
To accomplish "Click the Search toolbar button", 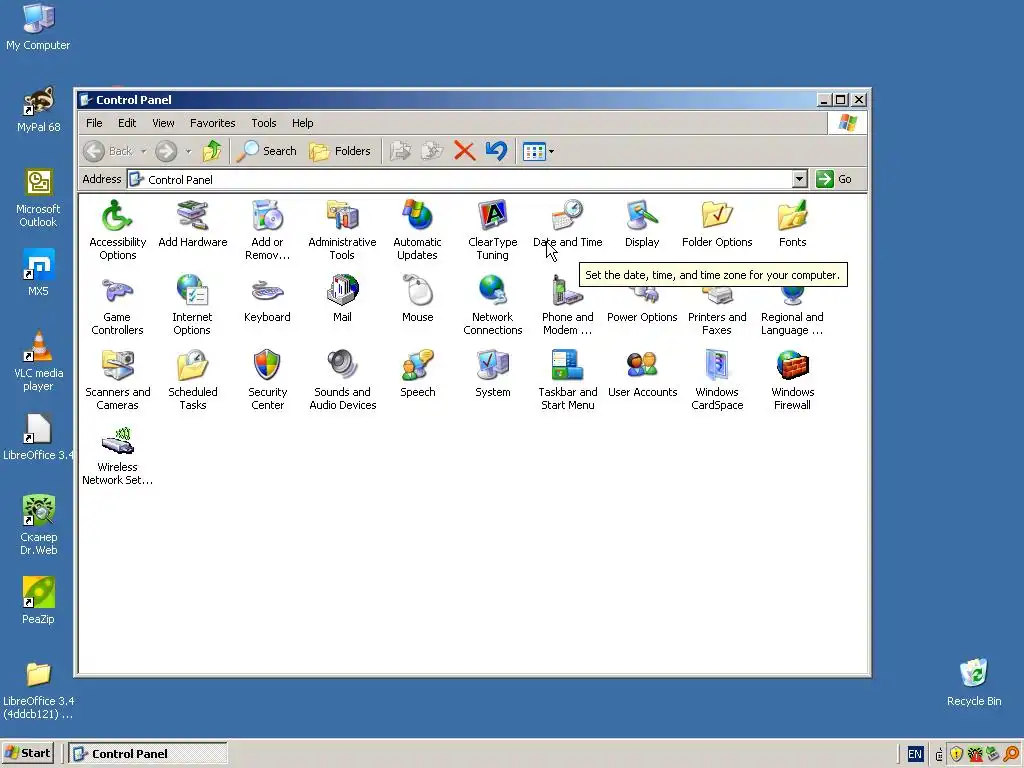I will coord(266,151).
